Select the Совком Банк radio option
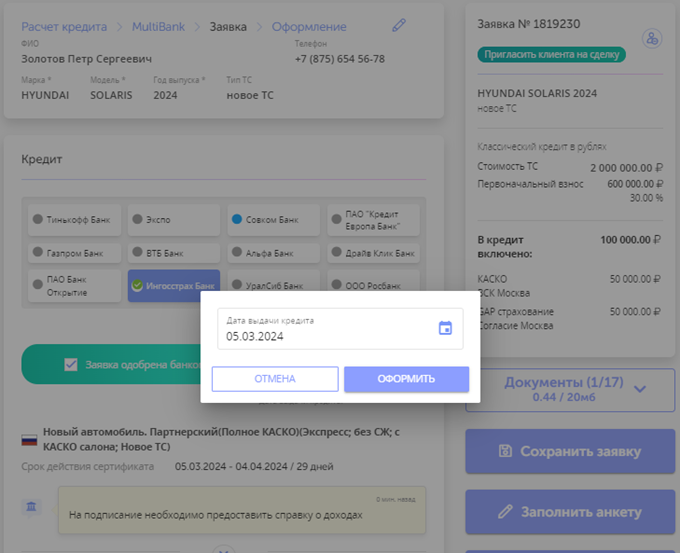 237,219
